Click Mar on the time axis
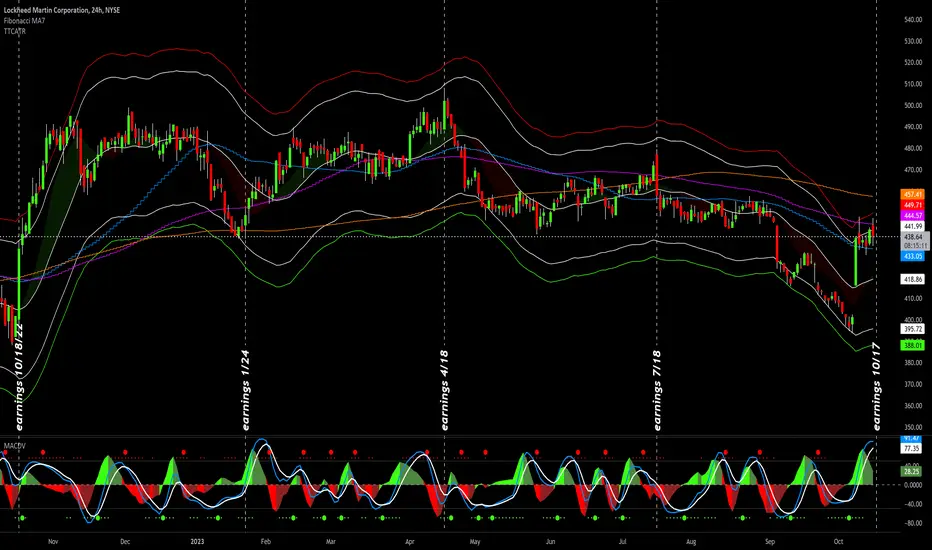Viewport: 932px width, 550px height. (x=330, y=542)
